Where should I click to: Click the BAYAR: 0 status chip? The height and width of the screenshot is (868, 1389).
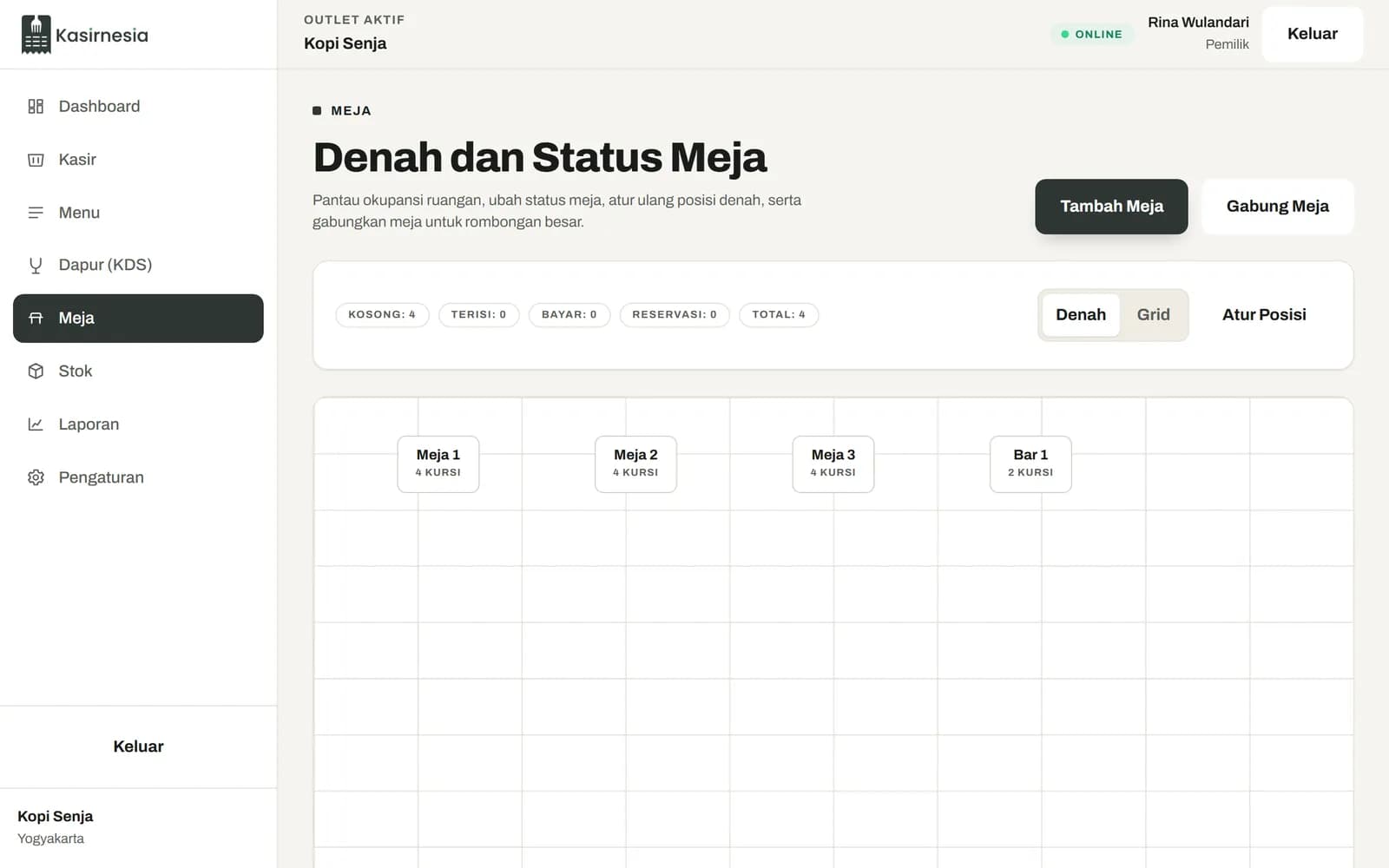coord(569,315)
